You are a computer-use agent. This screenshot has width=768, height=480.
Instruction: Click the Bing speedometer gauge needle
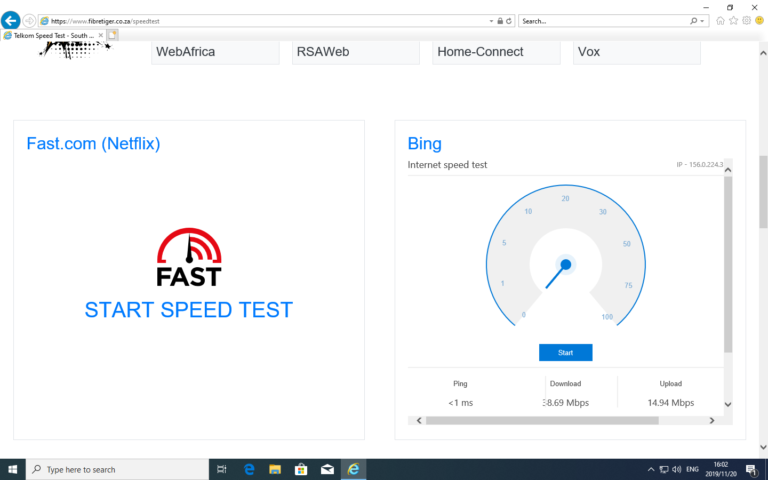[556, 276]
